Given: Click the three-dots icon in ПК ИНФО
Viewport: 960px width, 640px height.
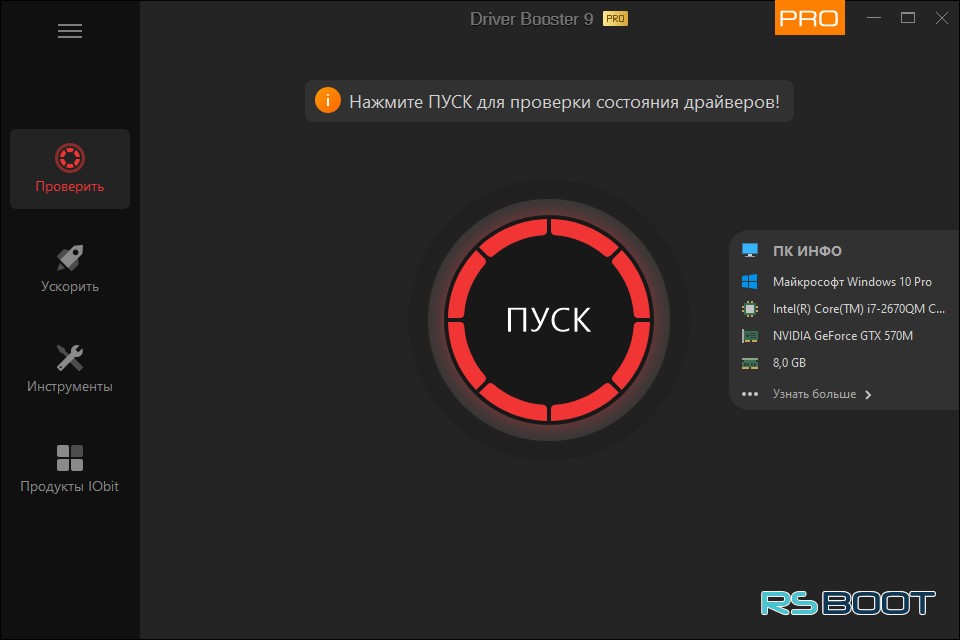Looking at the screenshot, I should (749, 394).
